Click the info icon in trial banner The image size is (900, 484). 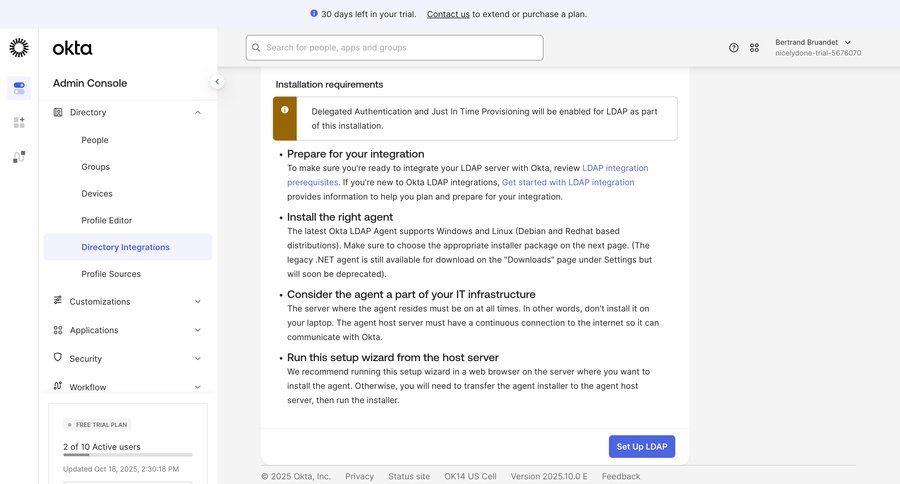pyautogui.click(x=313, y=13)
